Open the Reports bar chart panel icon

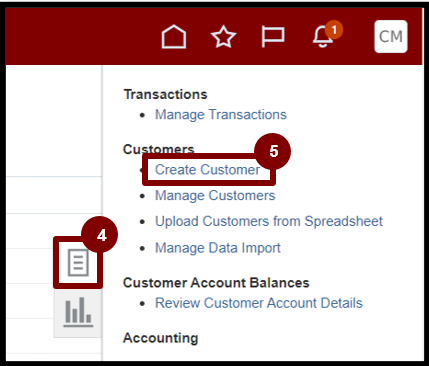coord(78,312)
